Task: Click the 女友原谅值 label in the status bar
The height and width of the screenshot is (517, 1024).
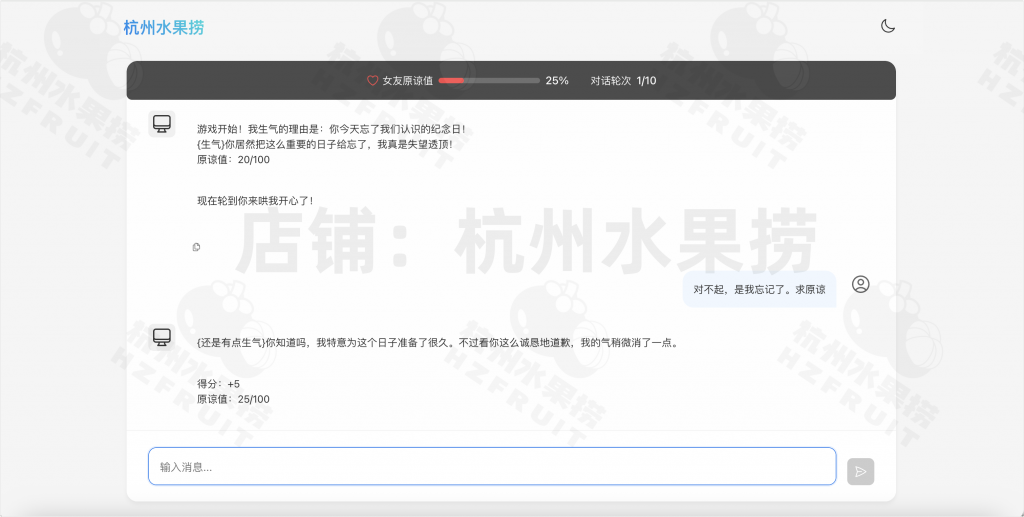Action: 407,81
